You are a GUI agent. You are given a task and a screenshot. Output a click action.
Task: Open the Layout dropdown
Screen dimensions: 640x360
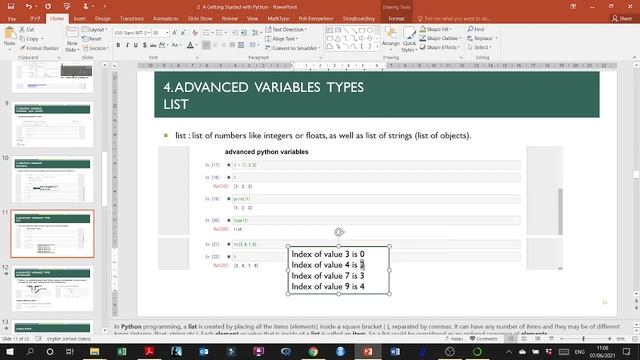95,29
